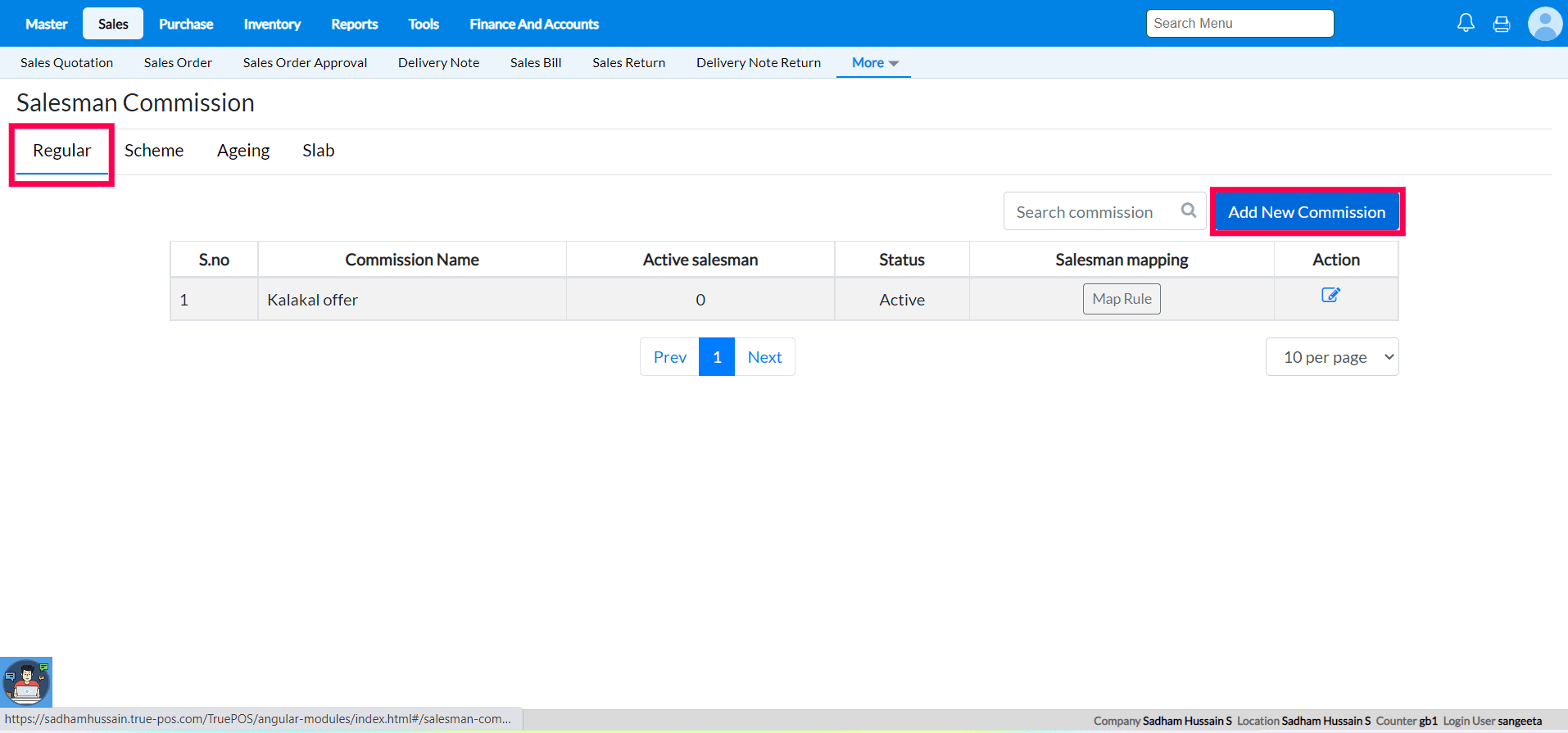Switch to the Ageing tab
Viewport: 1568px width, 733px height.
[243, 151]
